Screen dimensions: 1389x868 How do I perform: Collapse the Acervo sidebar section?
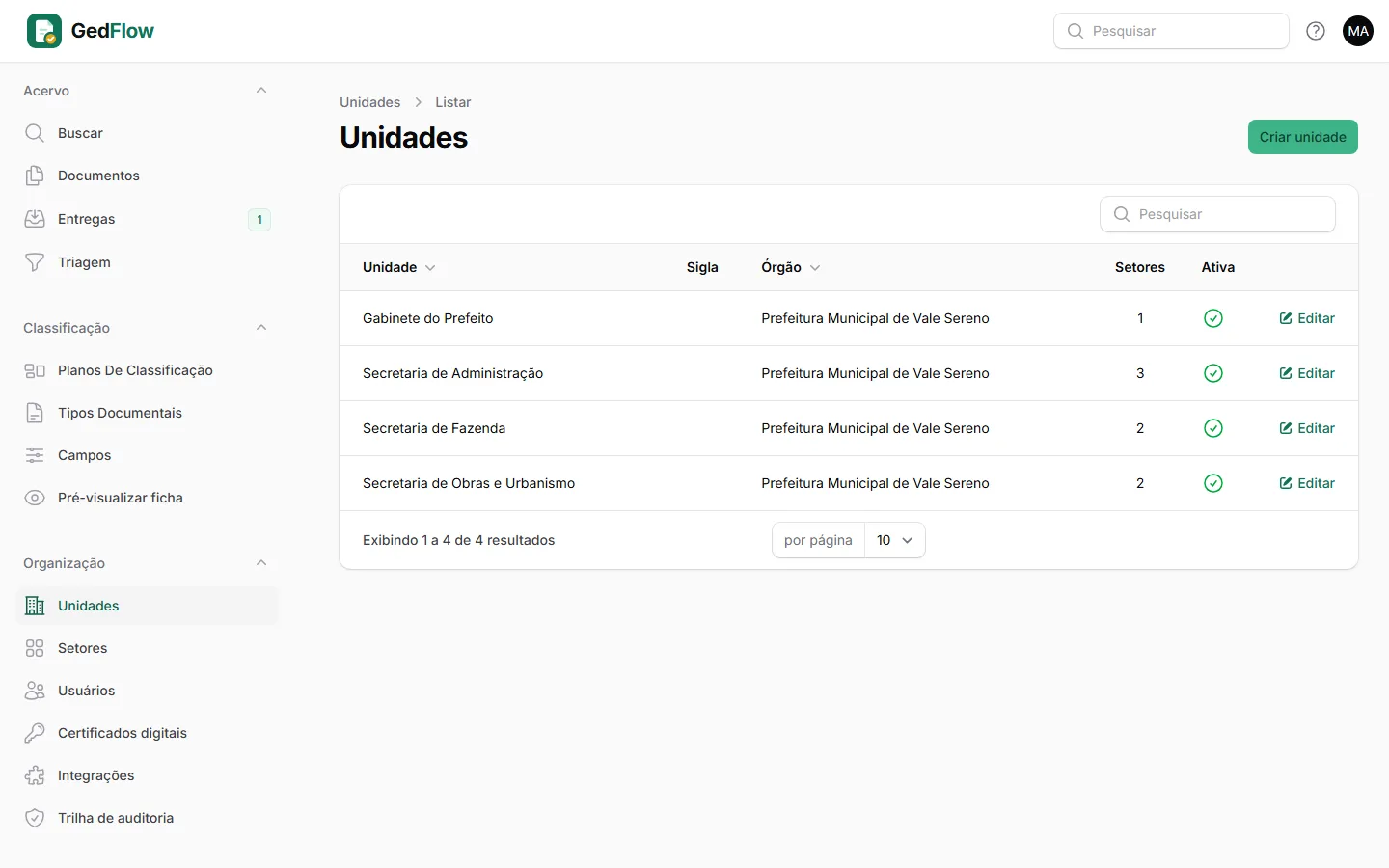click(261, 91)
